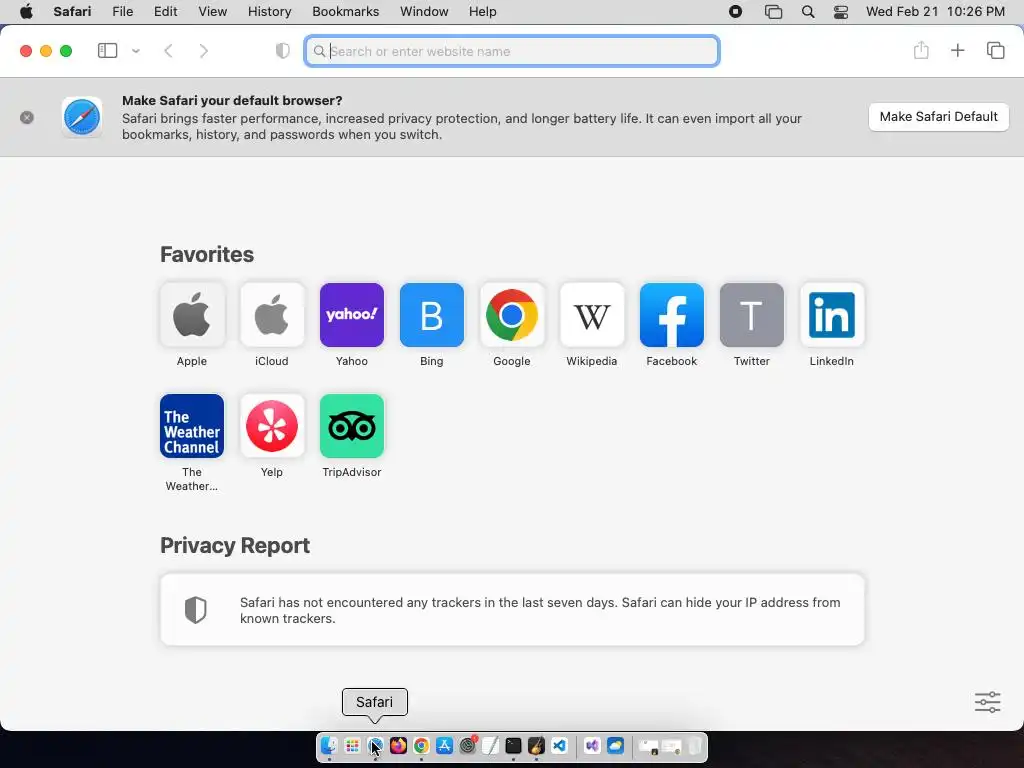The width and height of the screenshot is (1024, 768).
Task: Open the Privacy Report card
Action: 512,610
